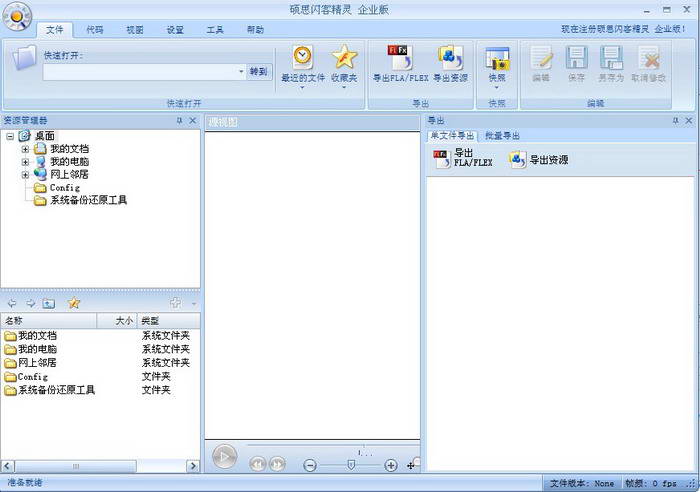
Task: Click the zoom slider handle in preview panel
Action: pyautogui.click(x=350, y=464)
